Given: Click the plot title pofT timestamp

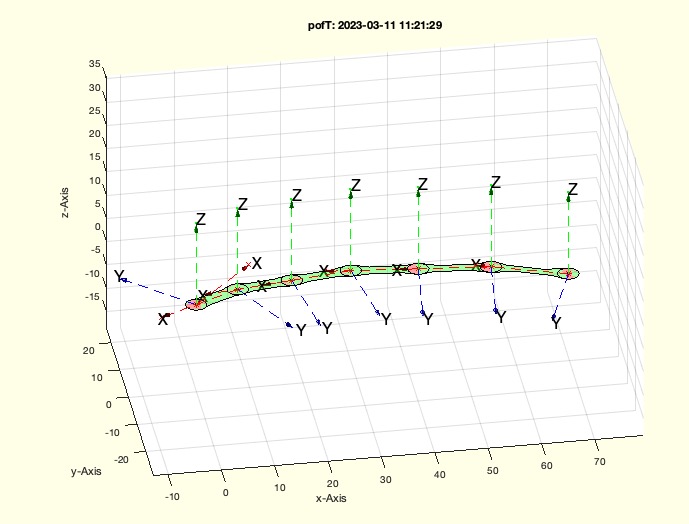Looking at the screenshot, I should pyautogui.click(x=345, y=21).
